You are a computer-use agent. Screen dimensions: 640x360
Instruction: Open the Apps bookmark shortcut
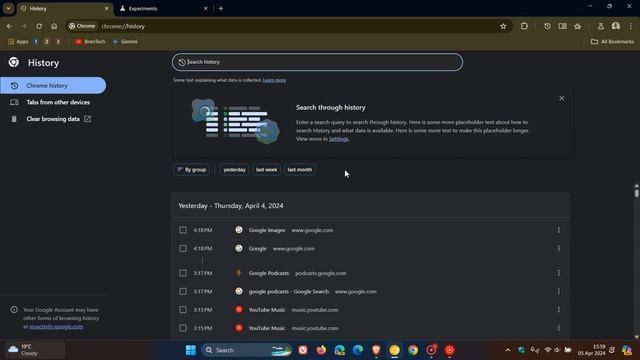tap(18, 42)
